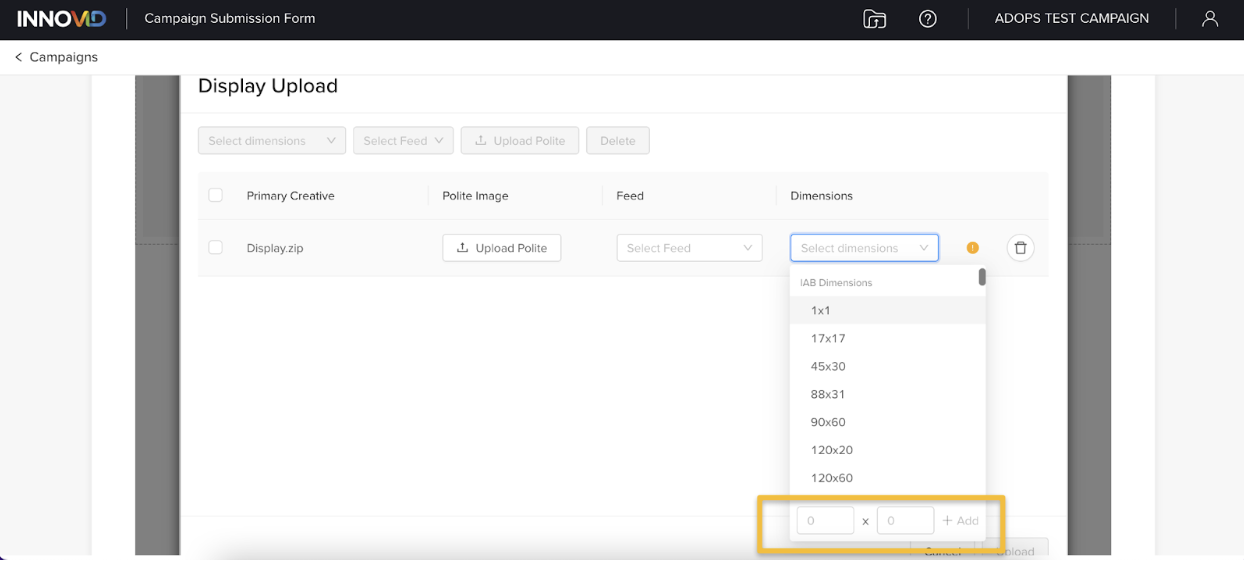Viewport: 1244px width, 562px height.
Task: Select the 120x60 dimension option
Action: pyautogui.click(x=887, y=478)
